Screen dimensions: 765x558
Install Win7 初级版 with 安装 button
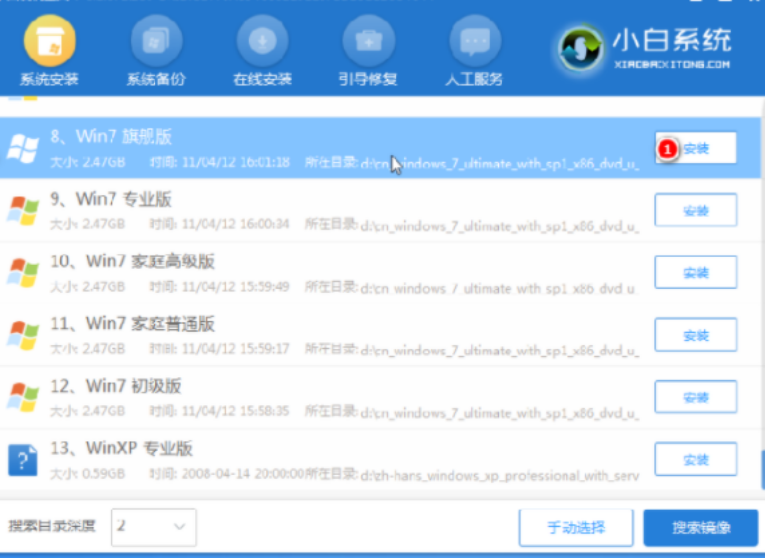click(696, 397)
